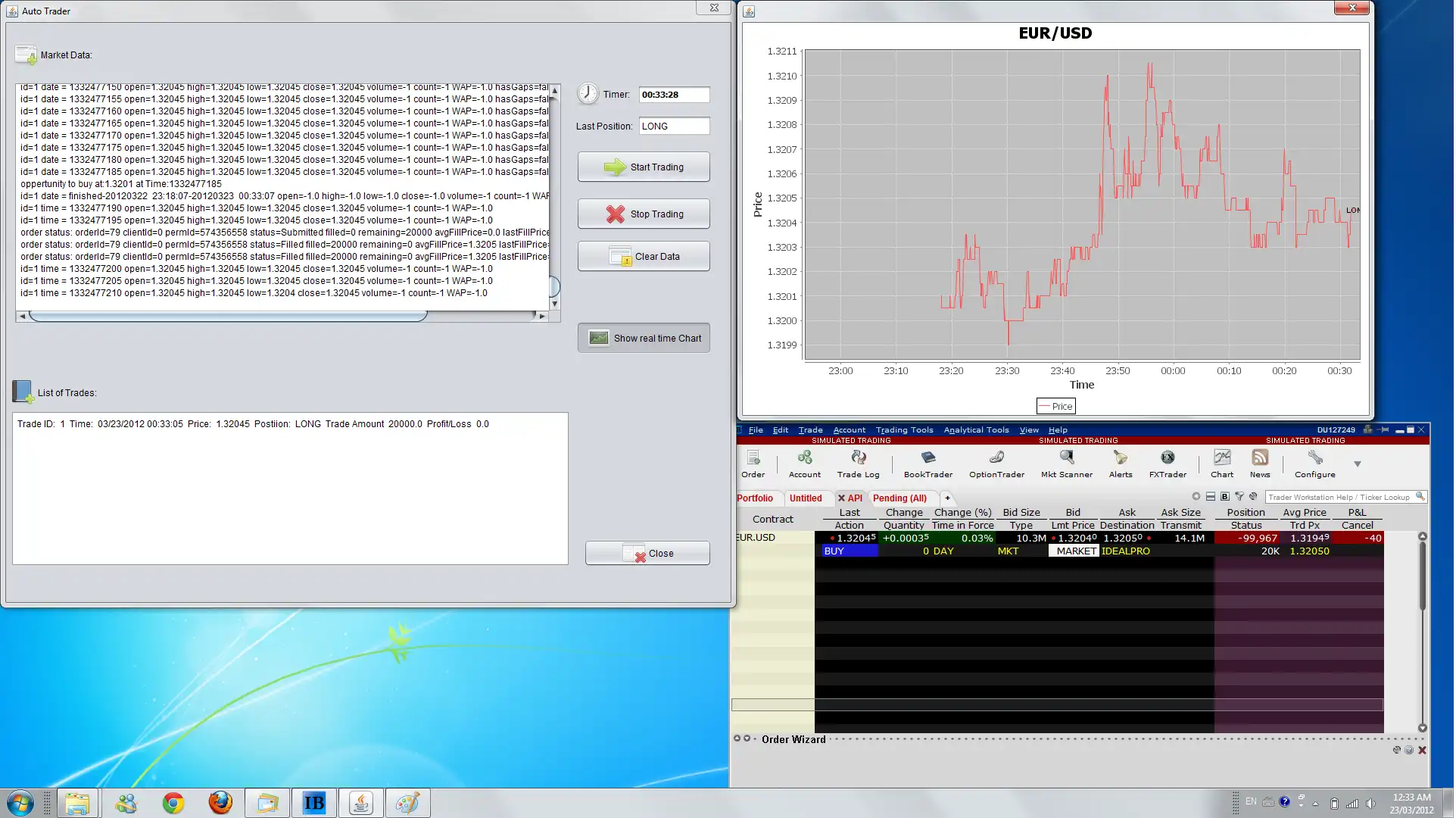Open the Trade menu in TWS menu bar

pyautogui.click(x=811, y=430)
